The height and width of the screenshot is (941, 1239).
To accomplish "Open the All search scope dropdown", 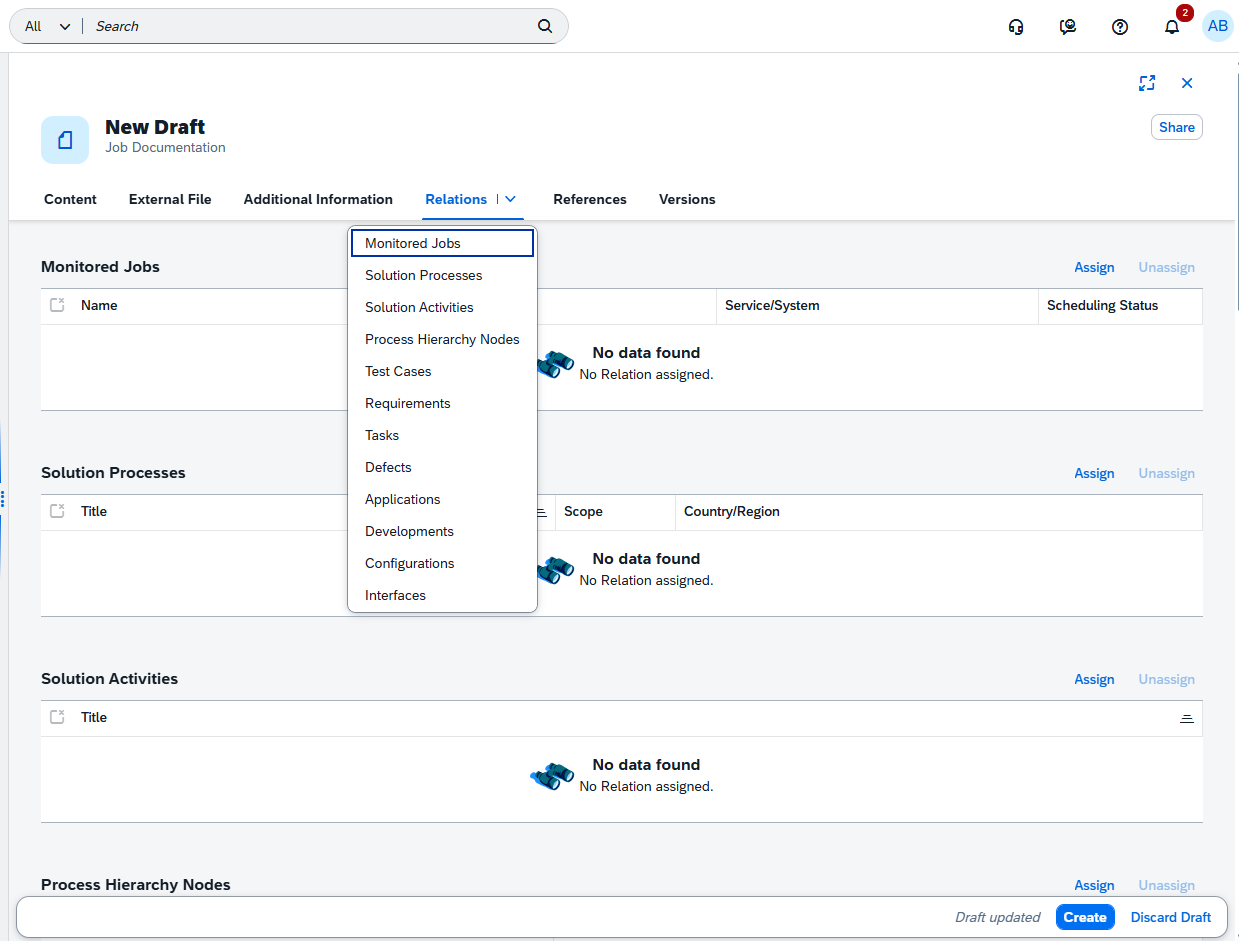I will tap(48, 26).
